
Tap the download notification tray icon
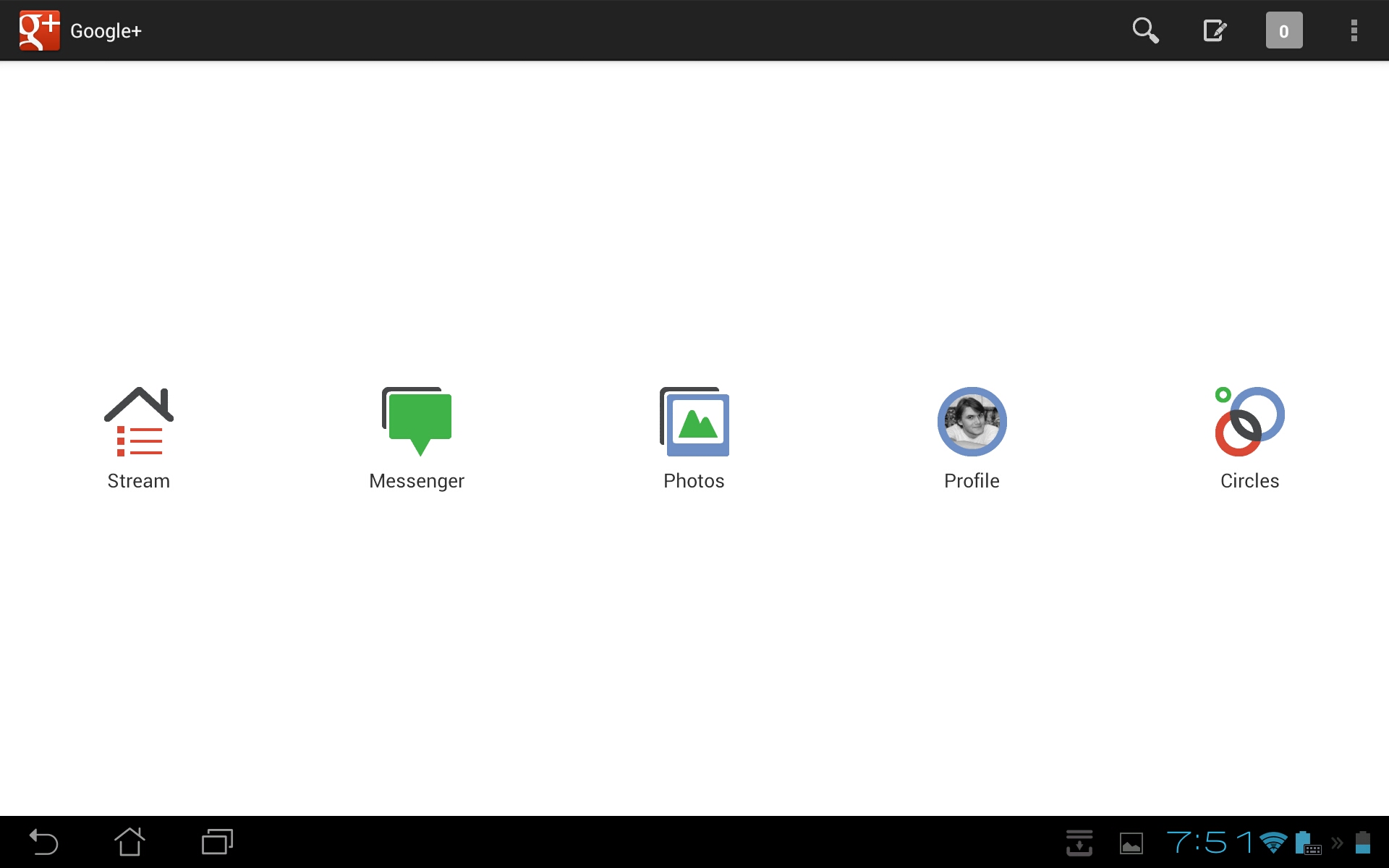[1079, 843]
